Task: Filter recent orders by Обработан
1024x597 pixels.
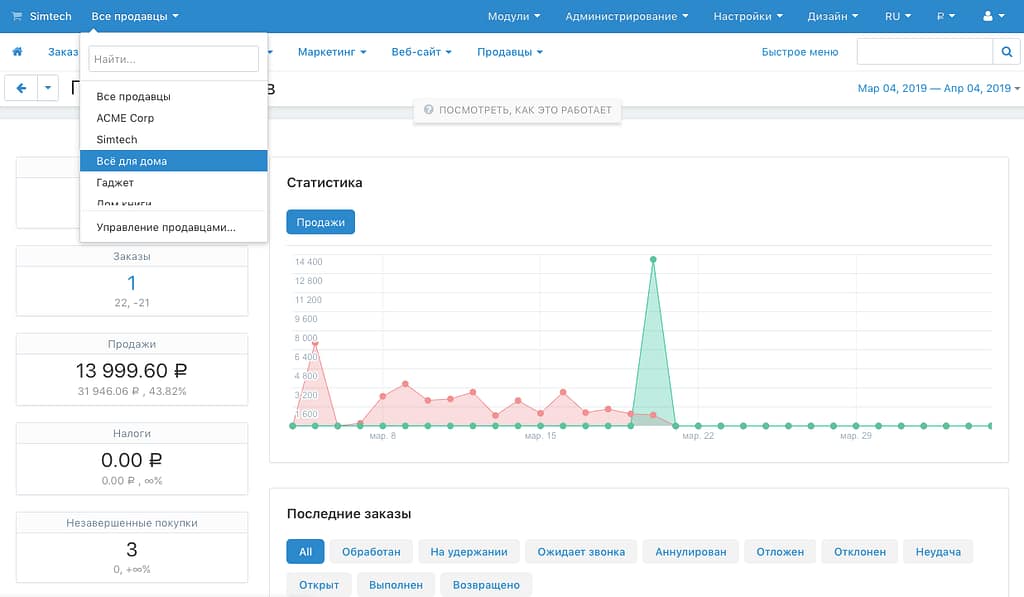Action: coord(370,551)
